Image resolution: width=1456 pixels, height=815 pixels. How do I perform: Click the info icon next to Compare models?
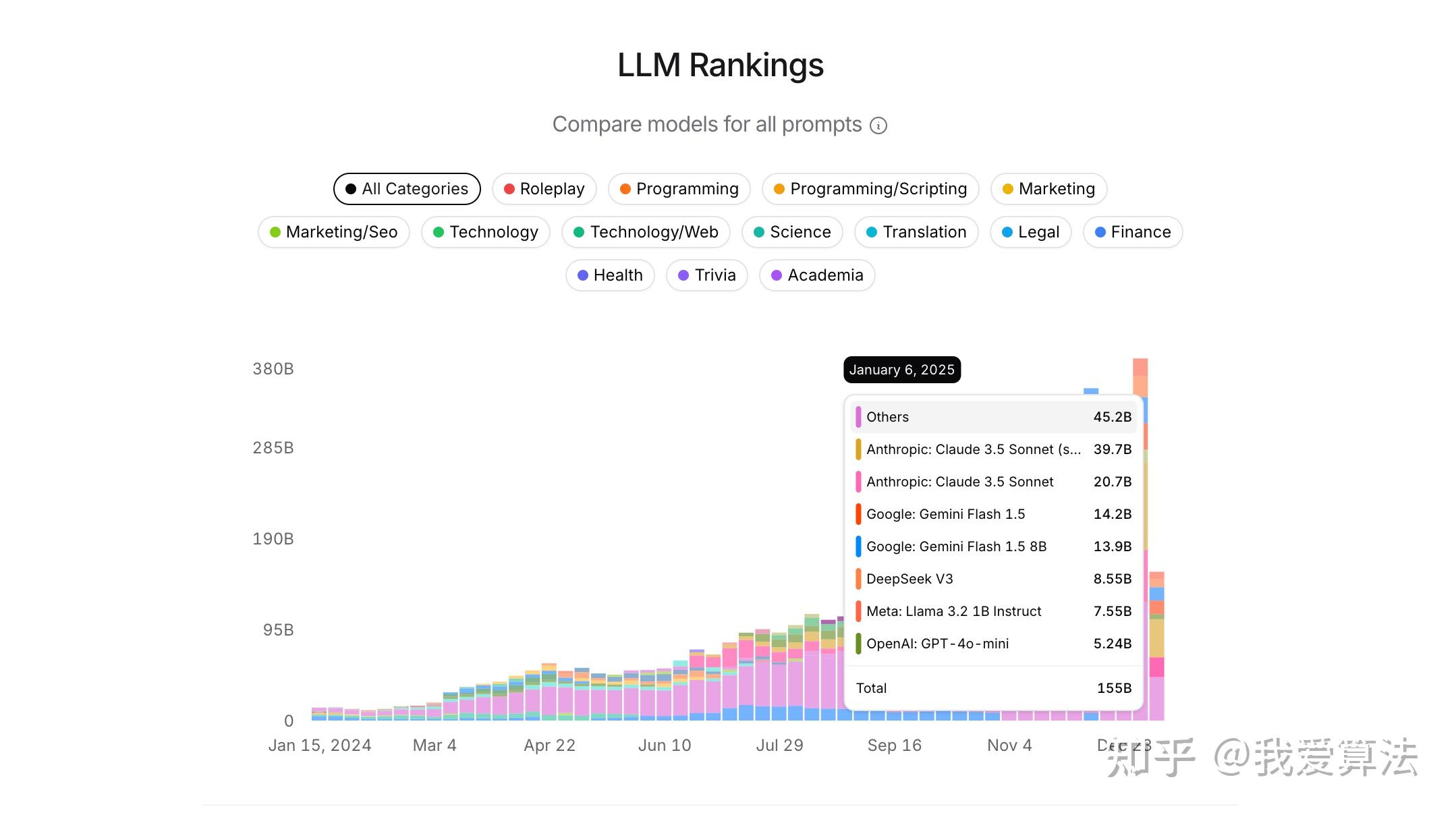[878, 125]
